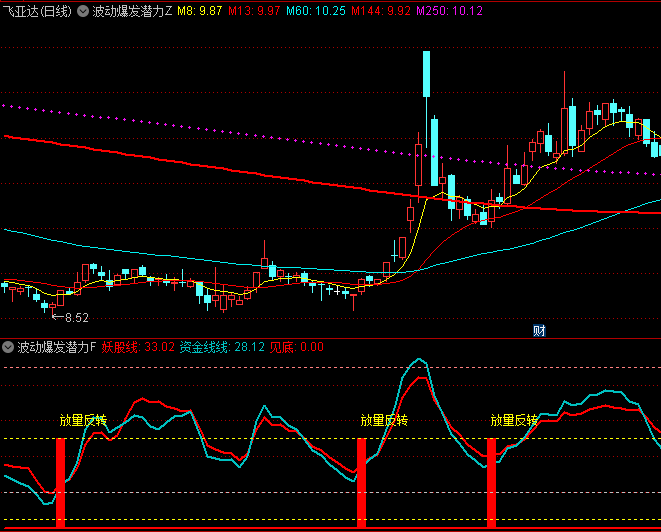Click the first 放量反转 signal label
The height and width of the screenshot is (532, 661).
pyautogui.click(x=83, y=420)
